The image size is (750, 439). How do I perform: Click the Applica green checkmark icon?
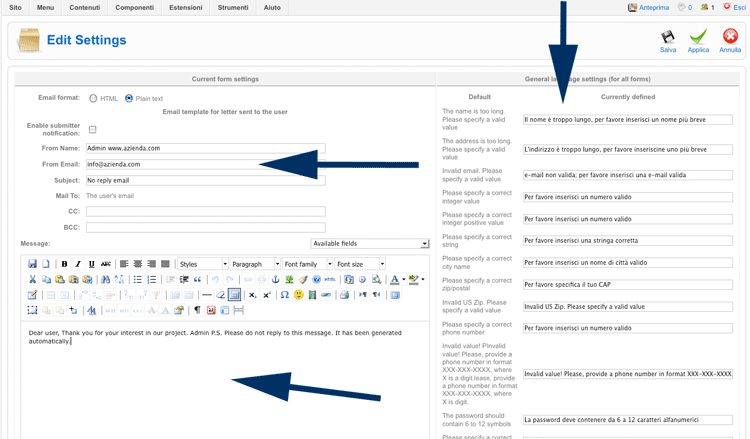point(698,37)
